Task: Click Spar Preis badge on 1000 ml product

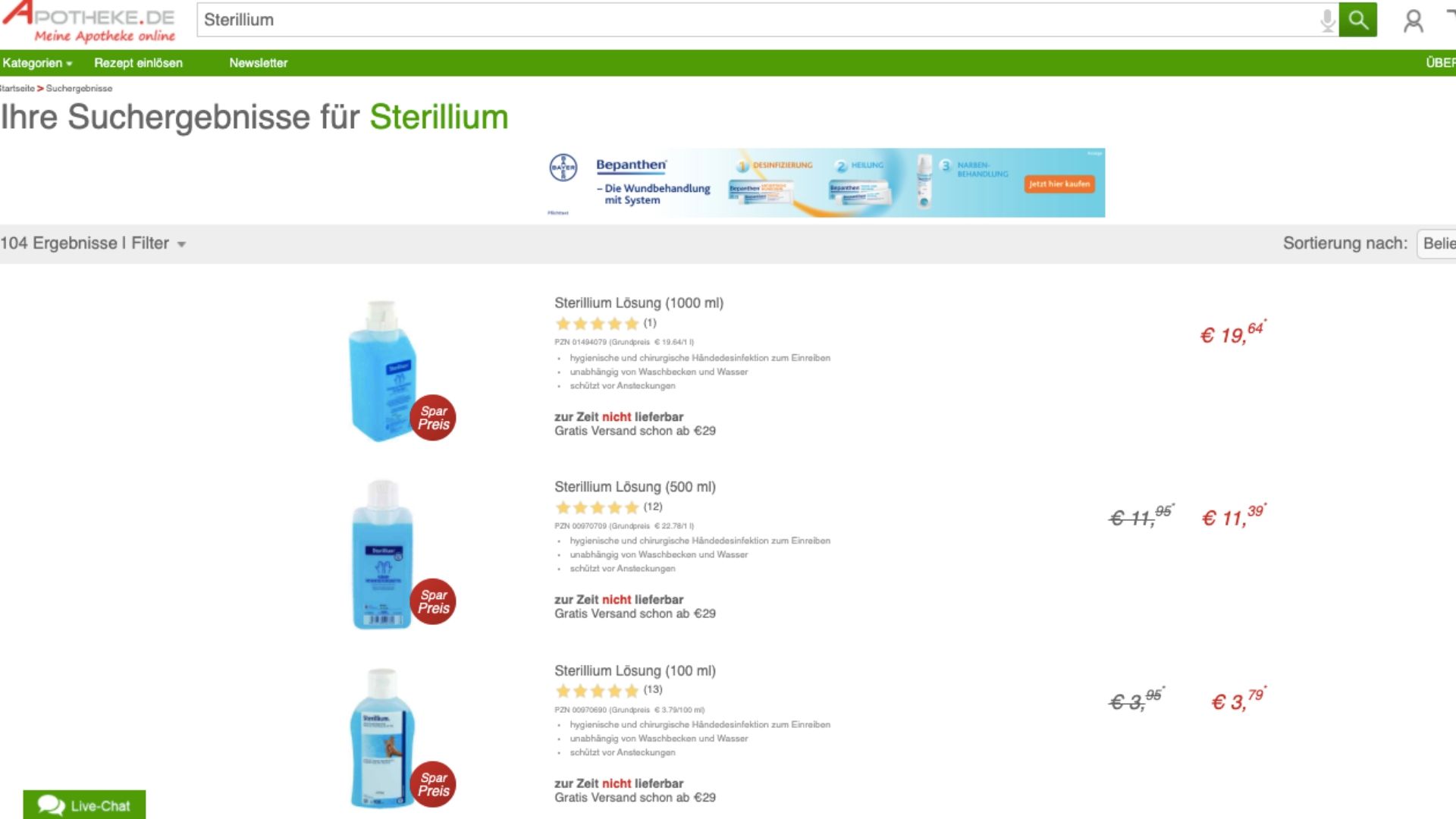Action: click(433, 418)
